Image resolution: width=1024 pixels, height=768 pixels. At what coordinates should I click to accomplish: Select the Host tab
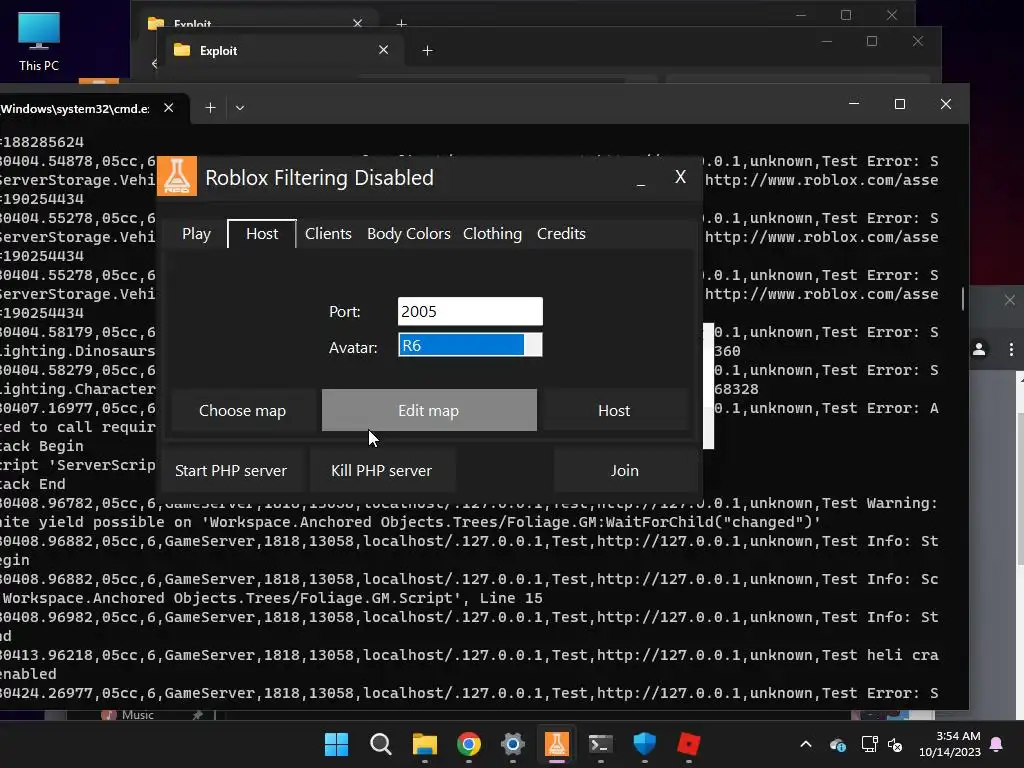click(x=262, y=234)
